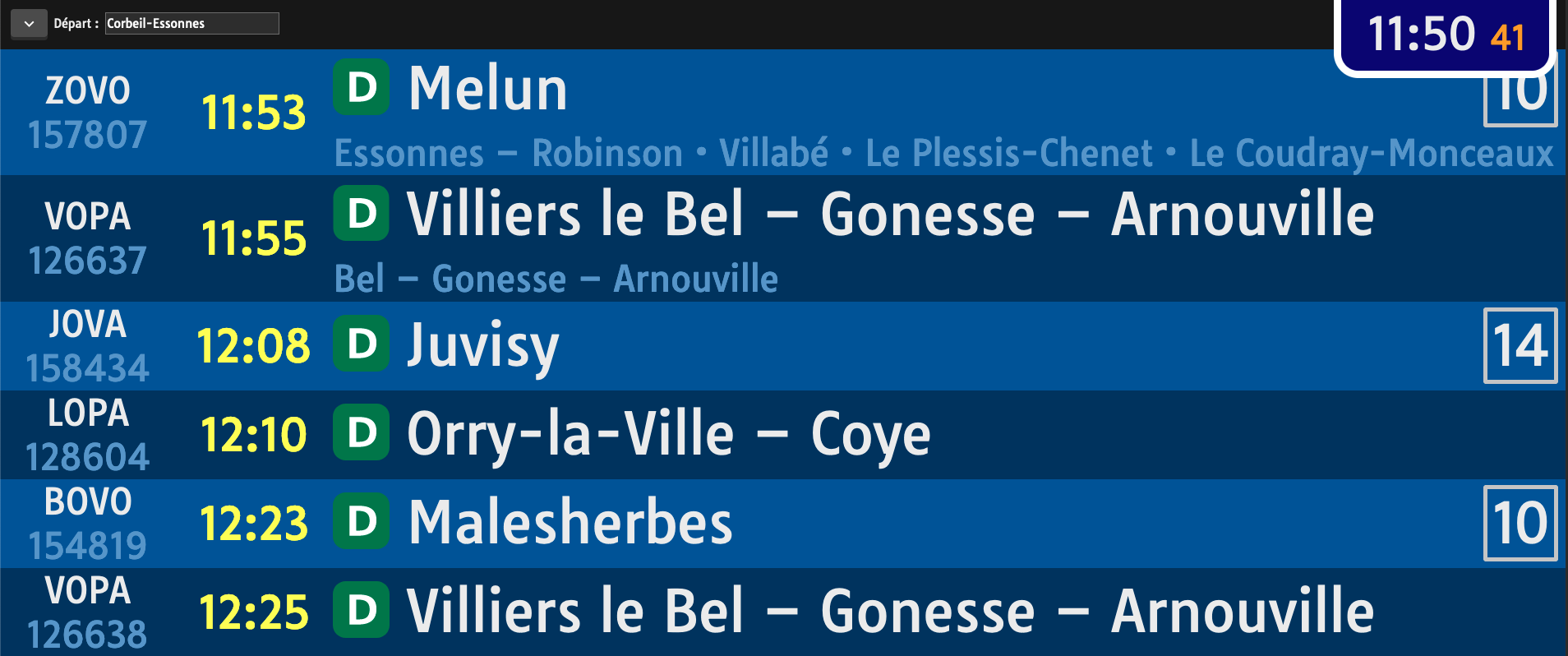Click the line D icon beside Malesherbes
This screenshot has width=1568, height=656.
(361, 520)
